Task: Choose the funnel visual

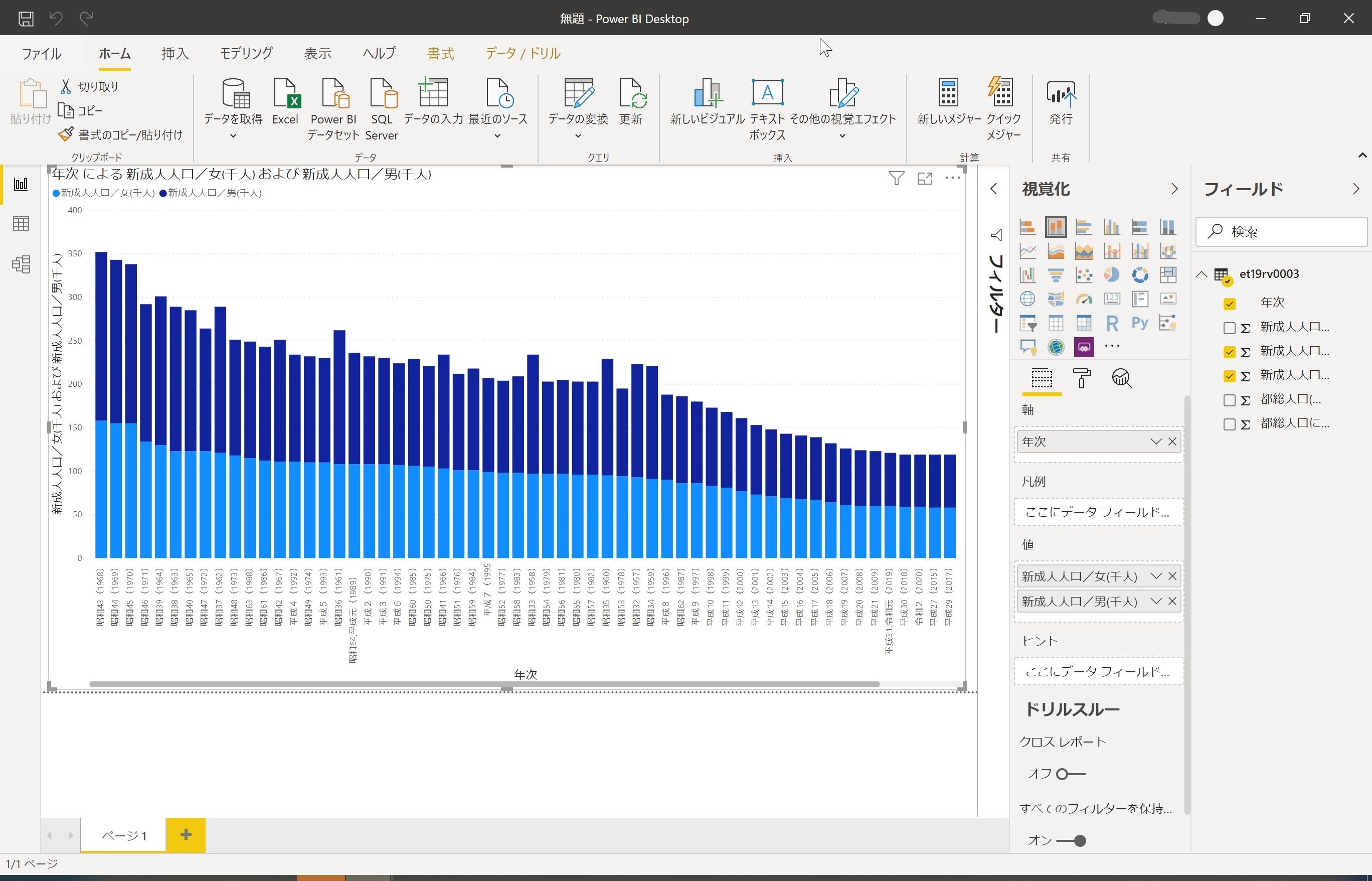Action: [x=1055, y=275]
